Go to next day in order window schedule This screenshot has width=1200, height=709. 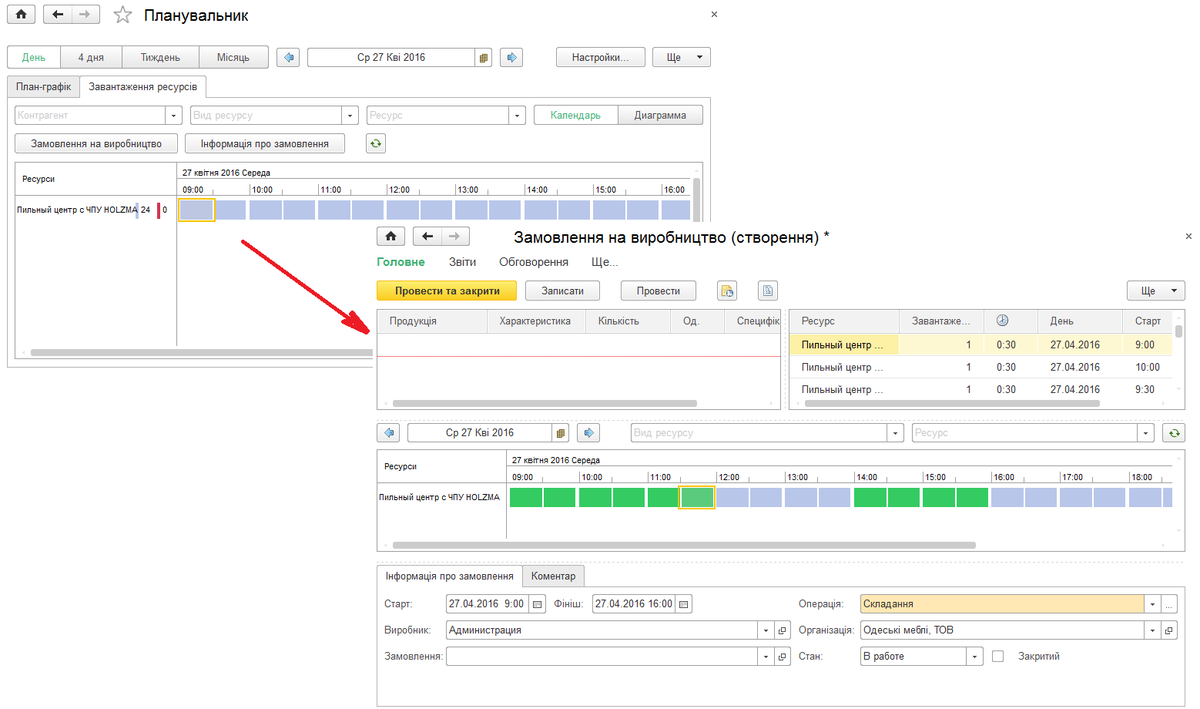pyautogui.click(x=590, y=433)
